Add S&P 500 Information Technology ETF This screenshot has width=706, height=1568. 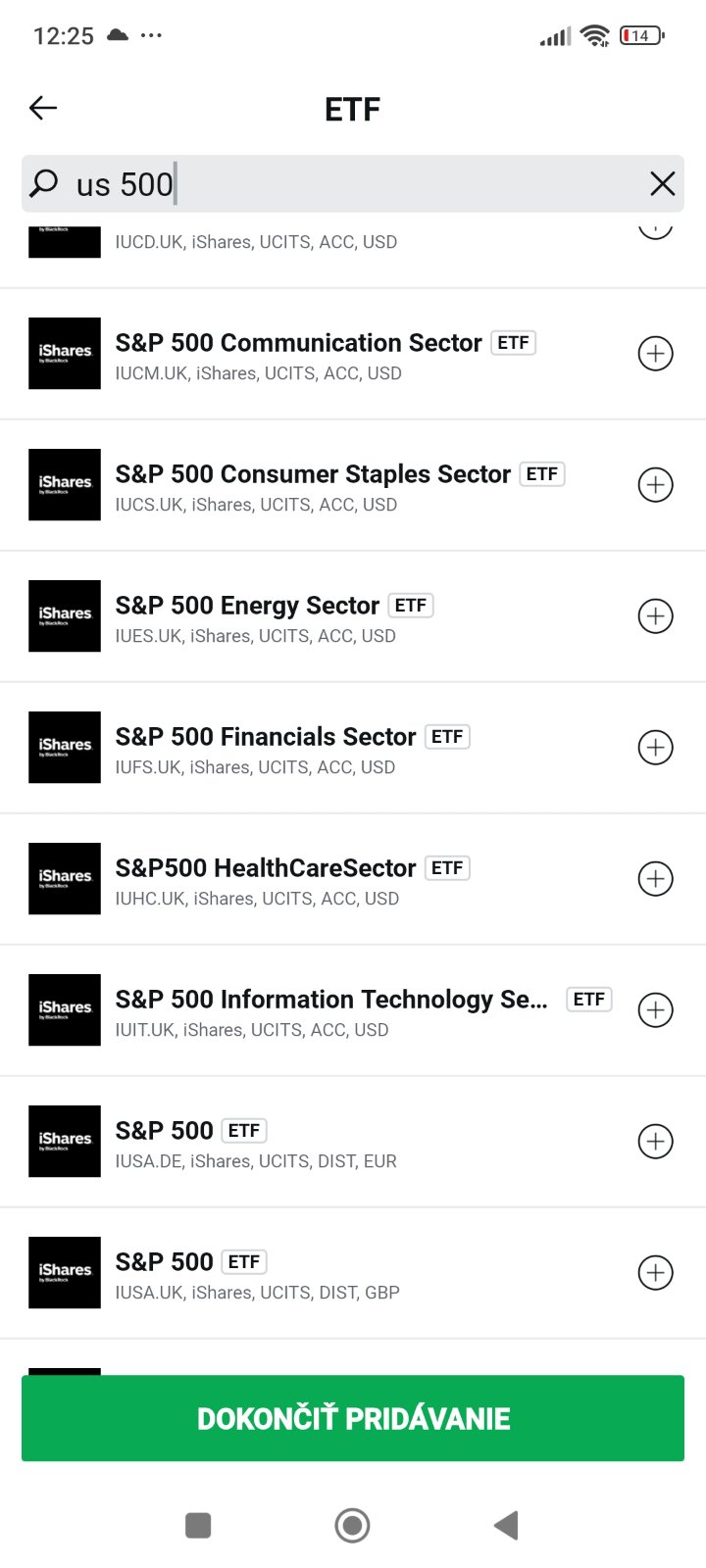[655, 1010]
